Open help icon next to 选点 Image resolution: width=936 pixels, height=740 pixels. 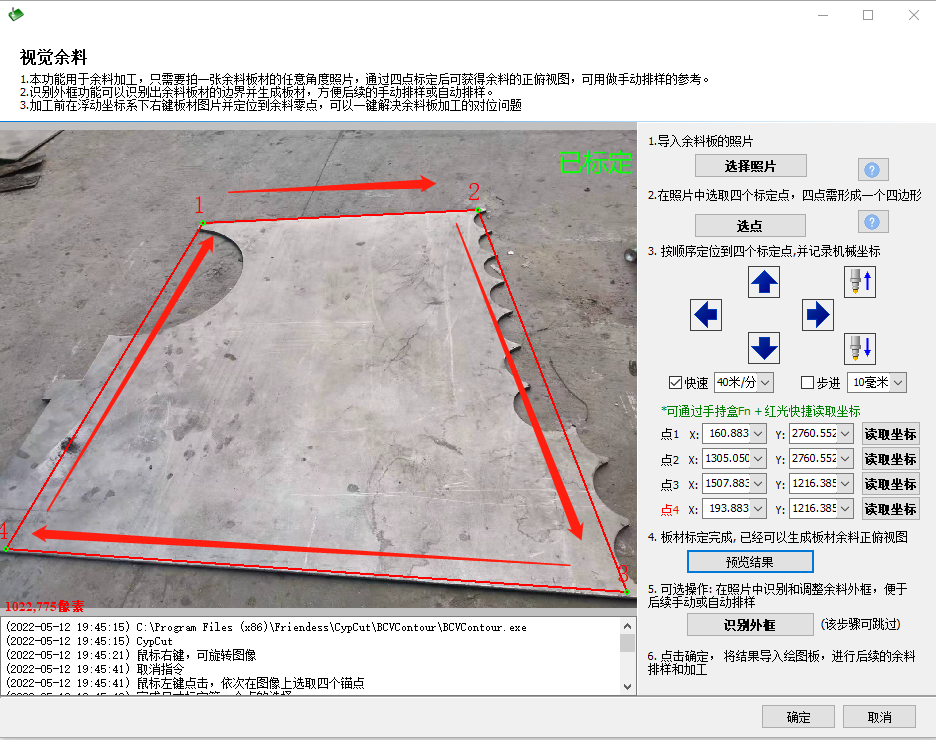click(x=873, y=222)
